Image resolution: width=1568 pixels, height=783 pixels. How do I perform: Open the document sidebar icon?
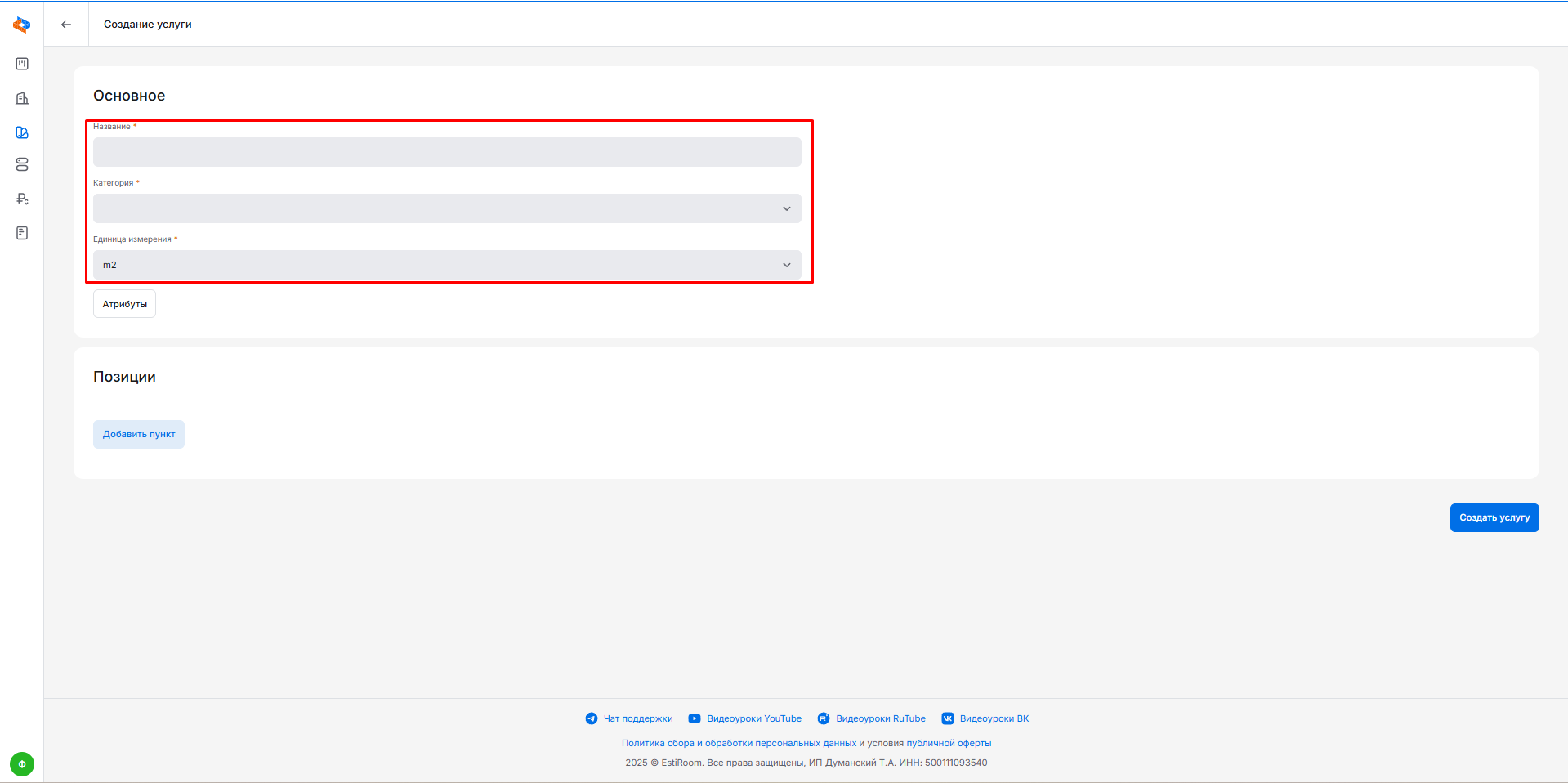(22, 233)
